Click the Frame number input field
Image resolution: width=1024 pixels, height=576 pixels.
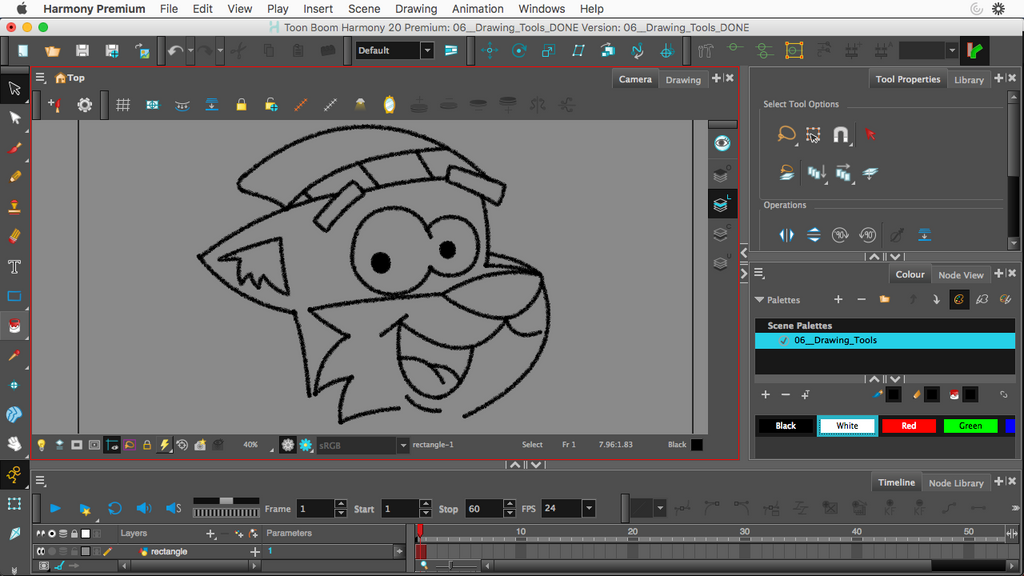[316, 508]
